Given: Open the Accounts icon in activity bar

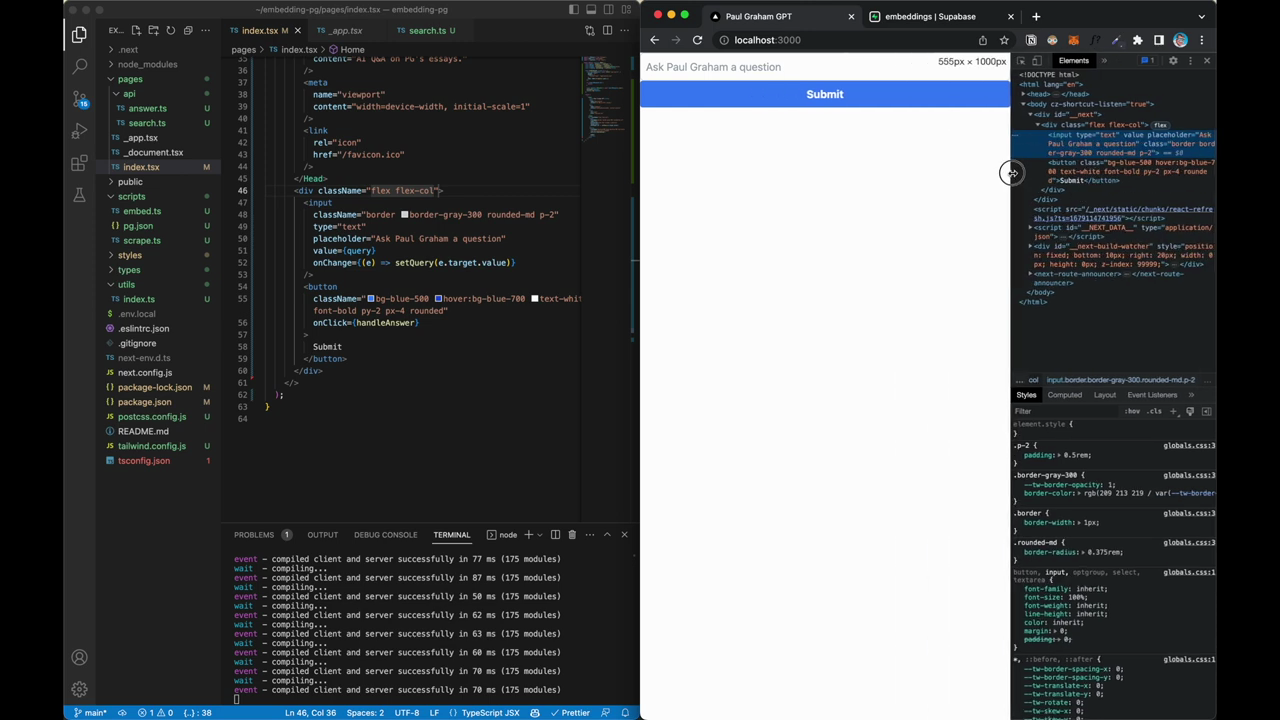Looking at the screenshot, I should tap(79, 657).
